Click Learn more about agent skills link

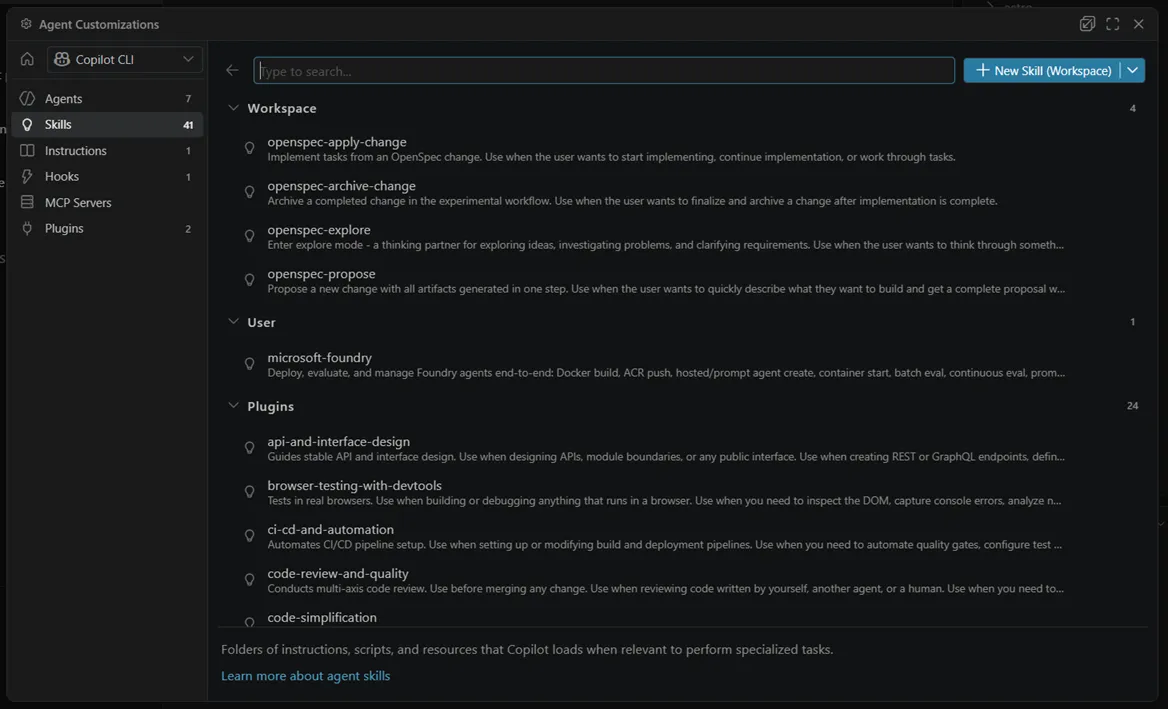pos(305,676)
